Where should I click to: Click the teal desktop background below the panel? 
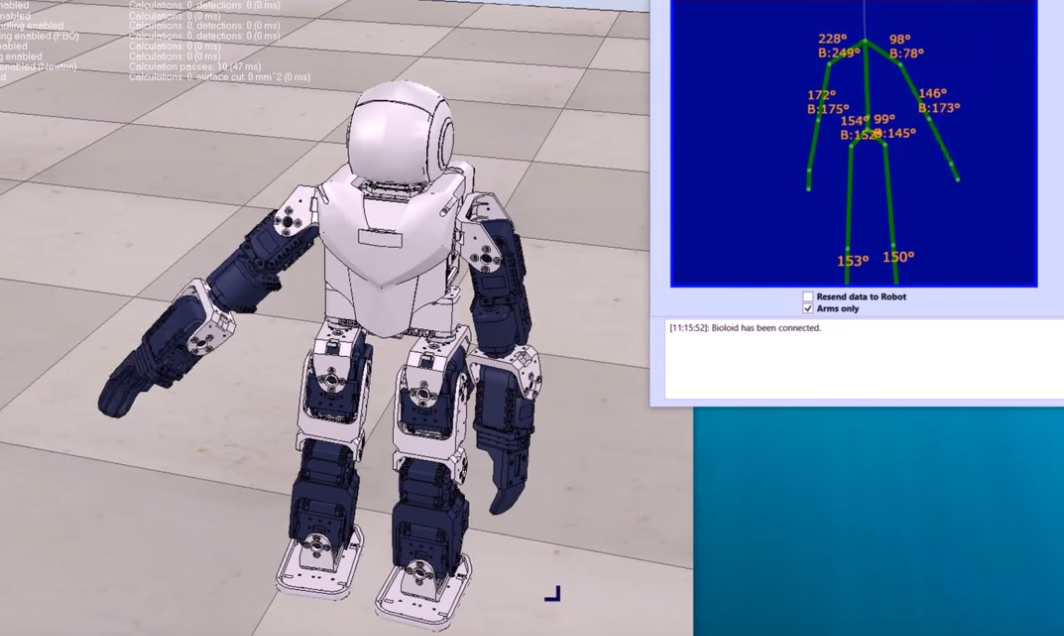pyautogui.click(x=878, y=520)
